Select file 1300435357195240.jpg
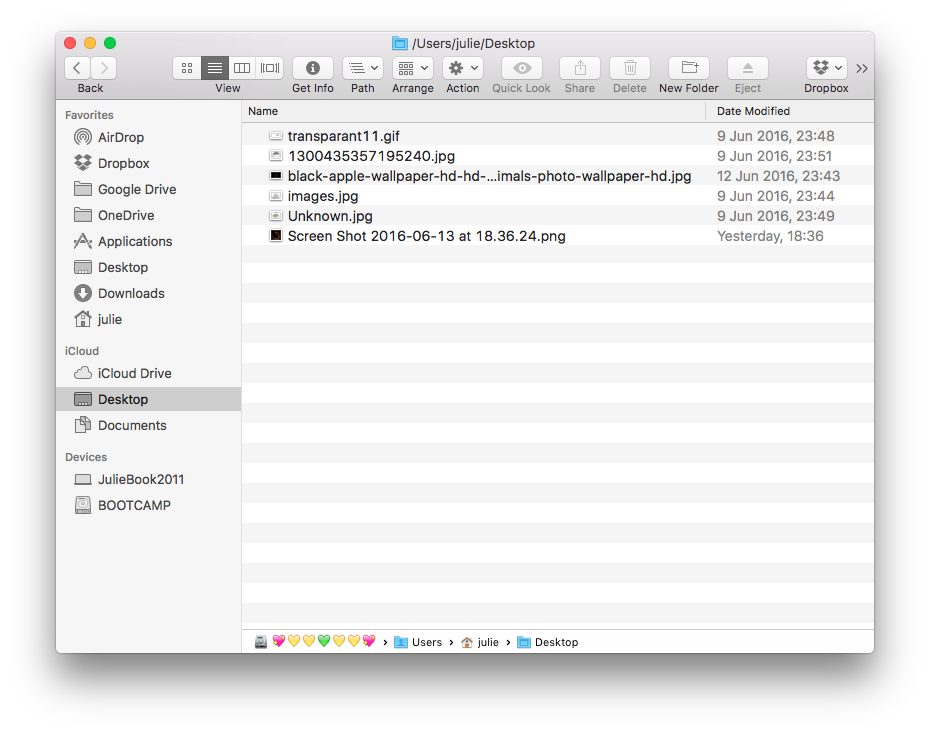The image size is (930, 733). tap(558, 156)
